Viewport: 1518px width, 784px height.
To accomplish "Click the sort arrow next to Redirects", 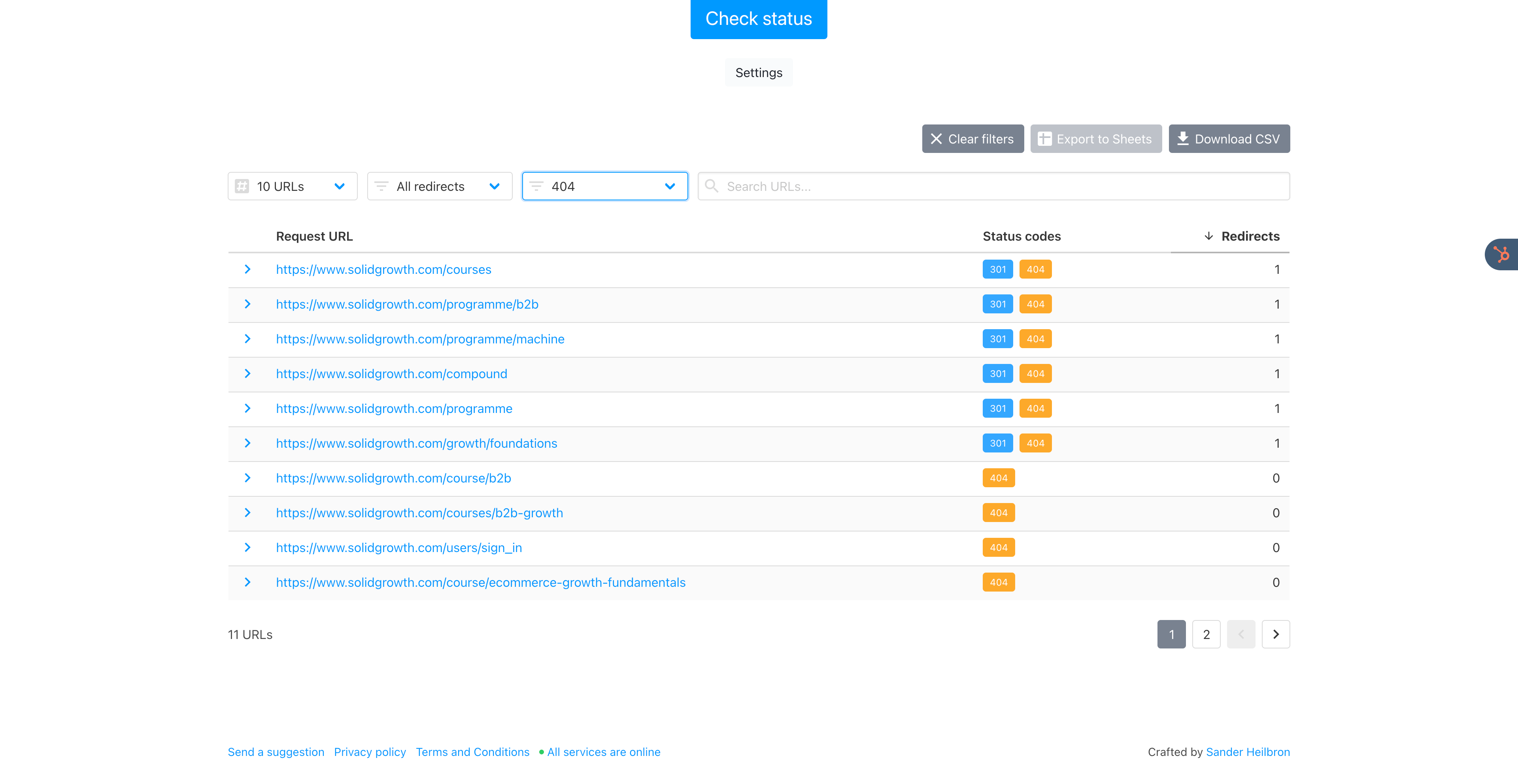I will (x=1208, y=236).
